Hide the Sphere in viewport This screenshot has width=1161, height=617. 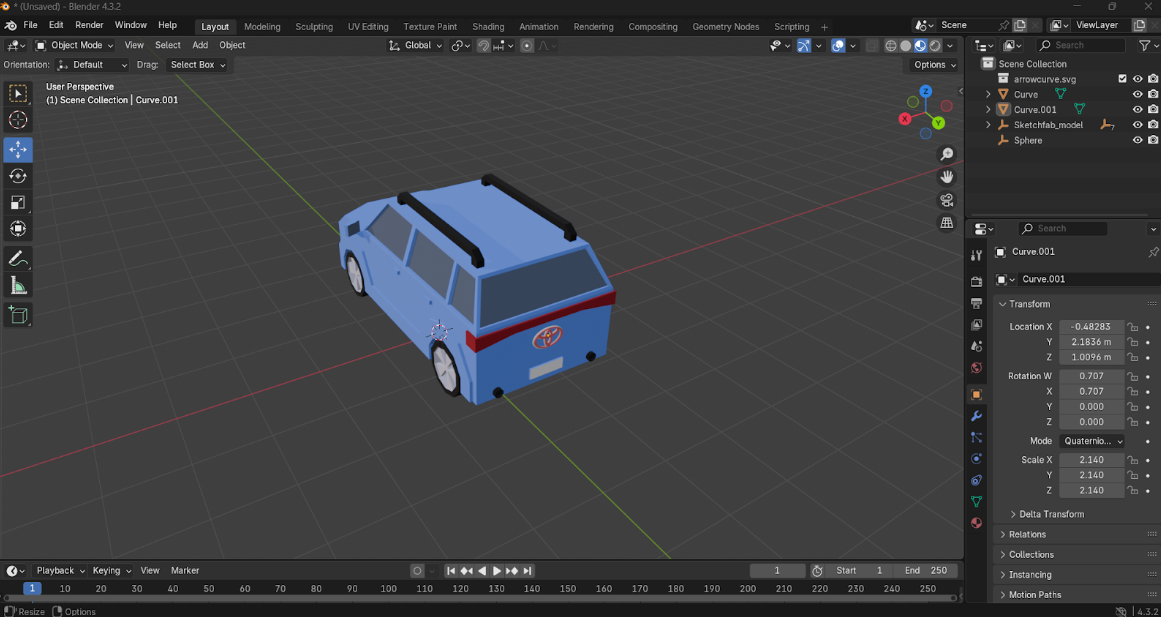(x=1138, y=140)
